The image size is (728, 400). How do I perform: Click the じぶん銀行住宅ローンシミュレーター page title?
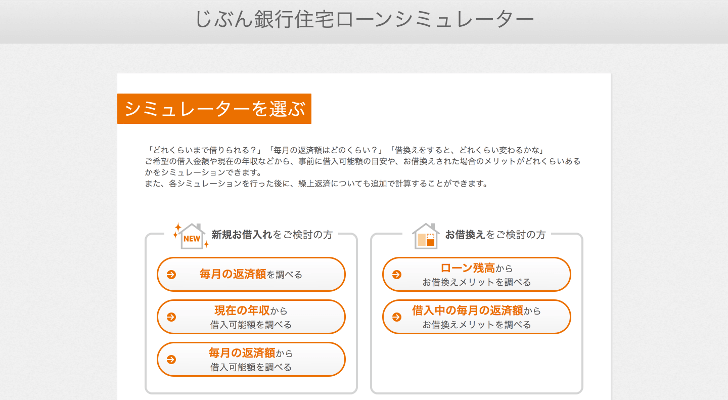[x=364, y=19]
